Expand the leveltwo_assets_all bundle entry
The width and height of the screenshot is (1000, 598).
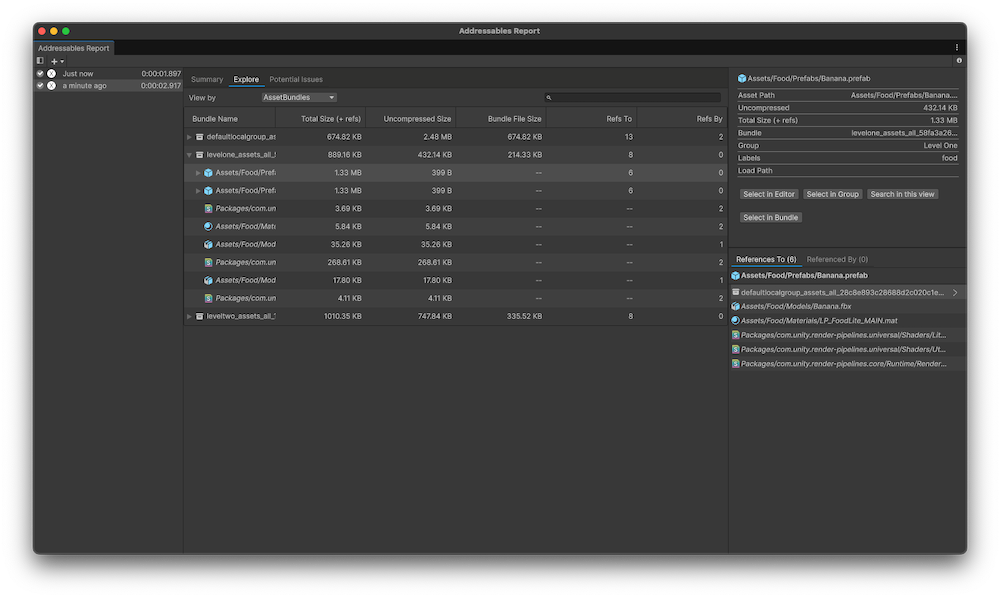coord(189,316)
